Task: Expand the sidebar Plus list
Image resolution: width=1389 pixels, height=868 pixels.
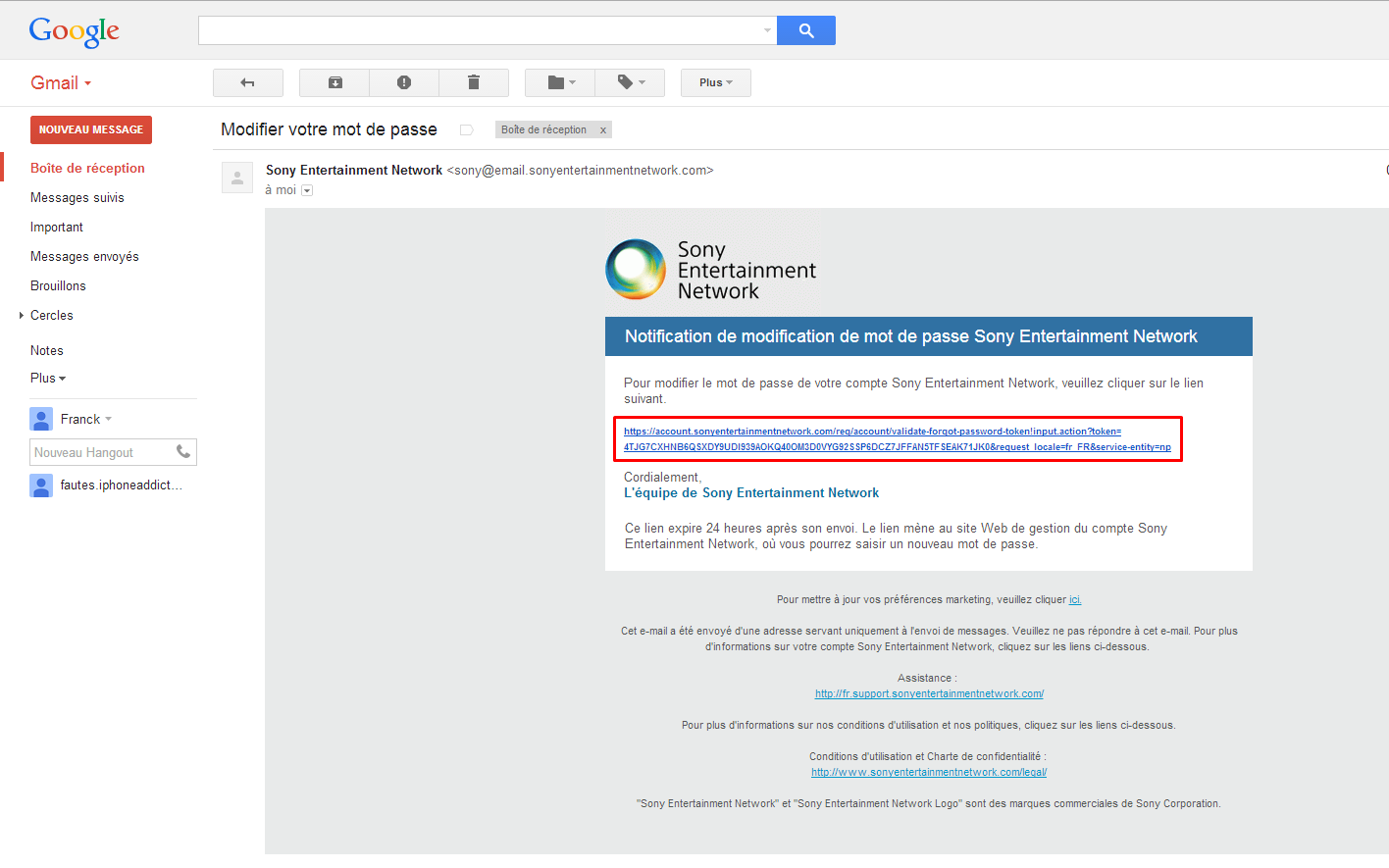Action: [x=48, y=378]
